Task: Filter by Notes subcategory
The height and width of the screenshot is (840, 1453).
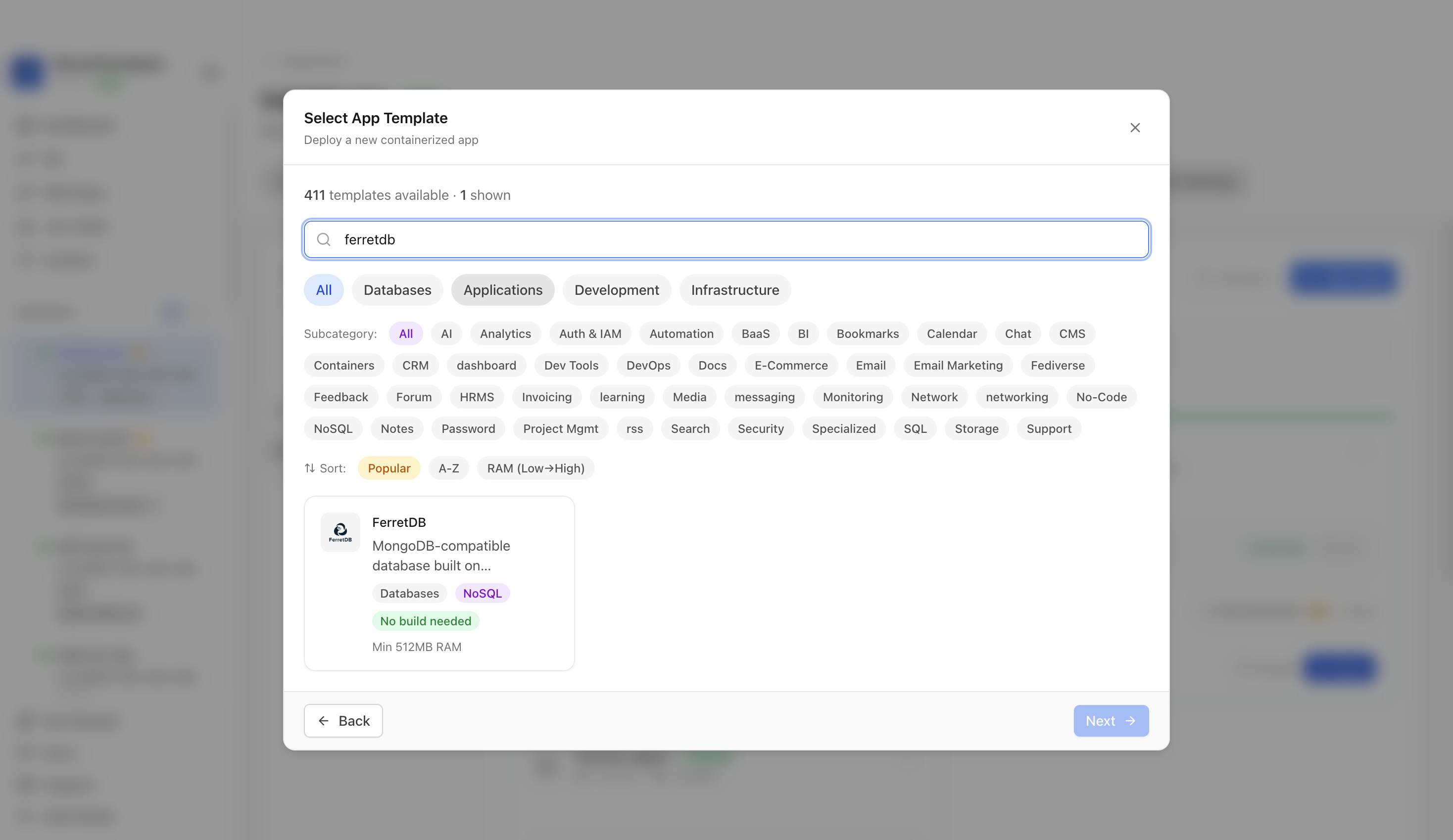Action: [x=397, y=429]
